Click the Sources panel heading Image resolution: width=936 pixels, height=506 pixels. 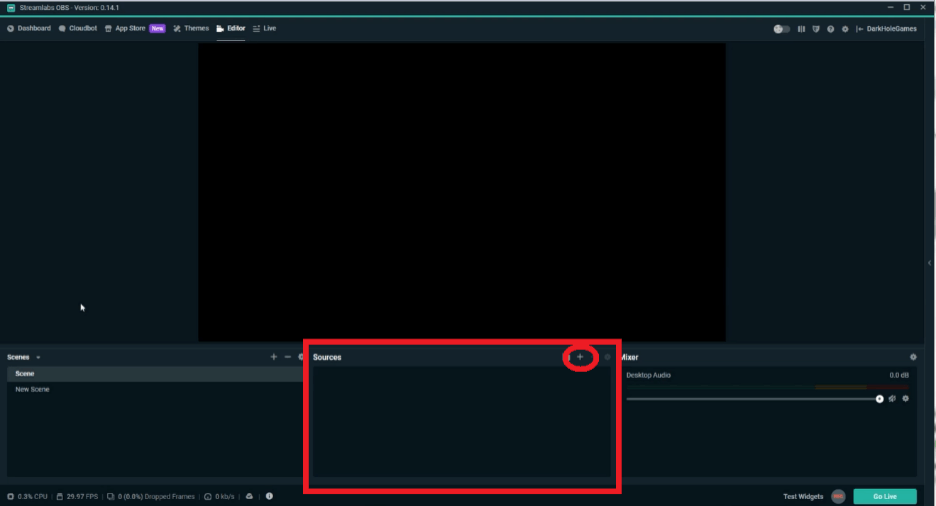[x=327, y=357]
